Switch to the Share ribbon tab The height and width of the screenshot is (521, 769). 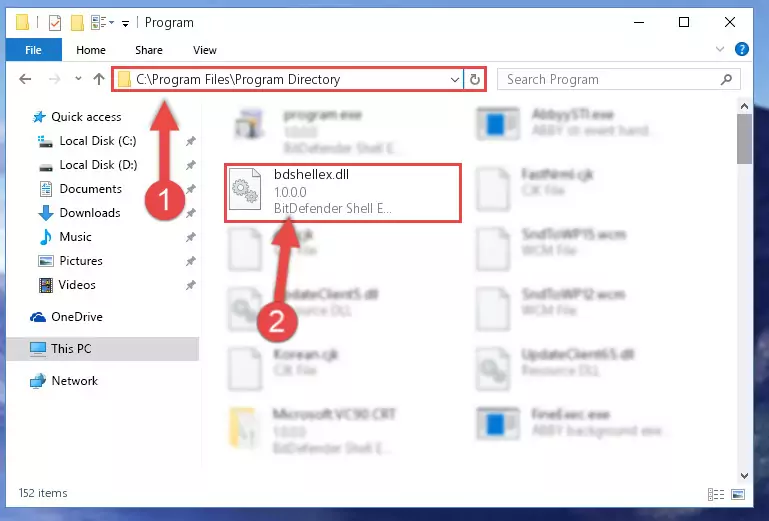[149, 50]
